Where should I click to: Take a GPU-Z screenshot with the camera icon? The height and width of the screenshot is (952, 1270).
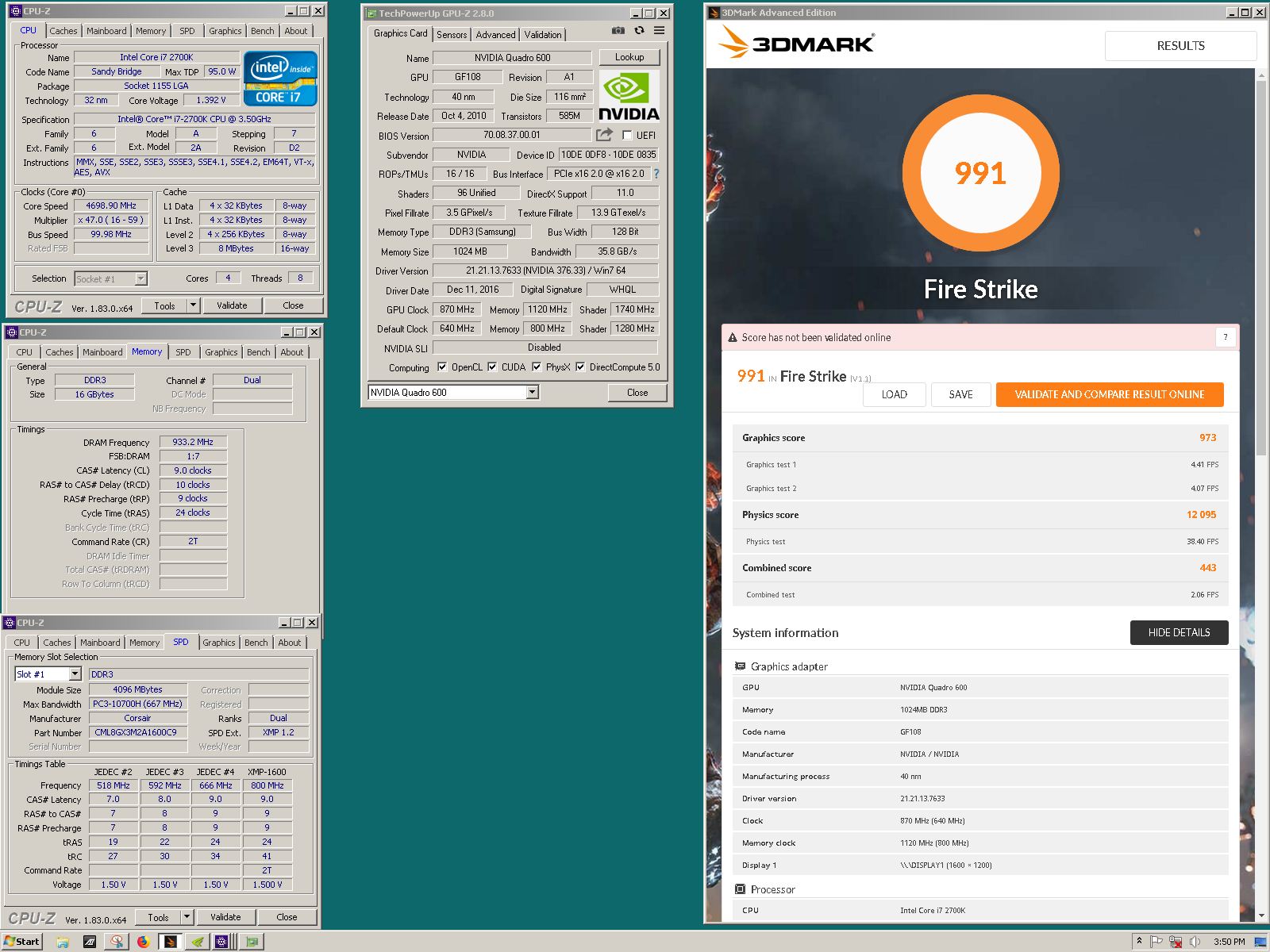click(x=618, y=31)
